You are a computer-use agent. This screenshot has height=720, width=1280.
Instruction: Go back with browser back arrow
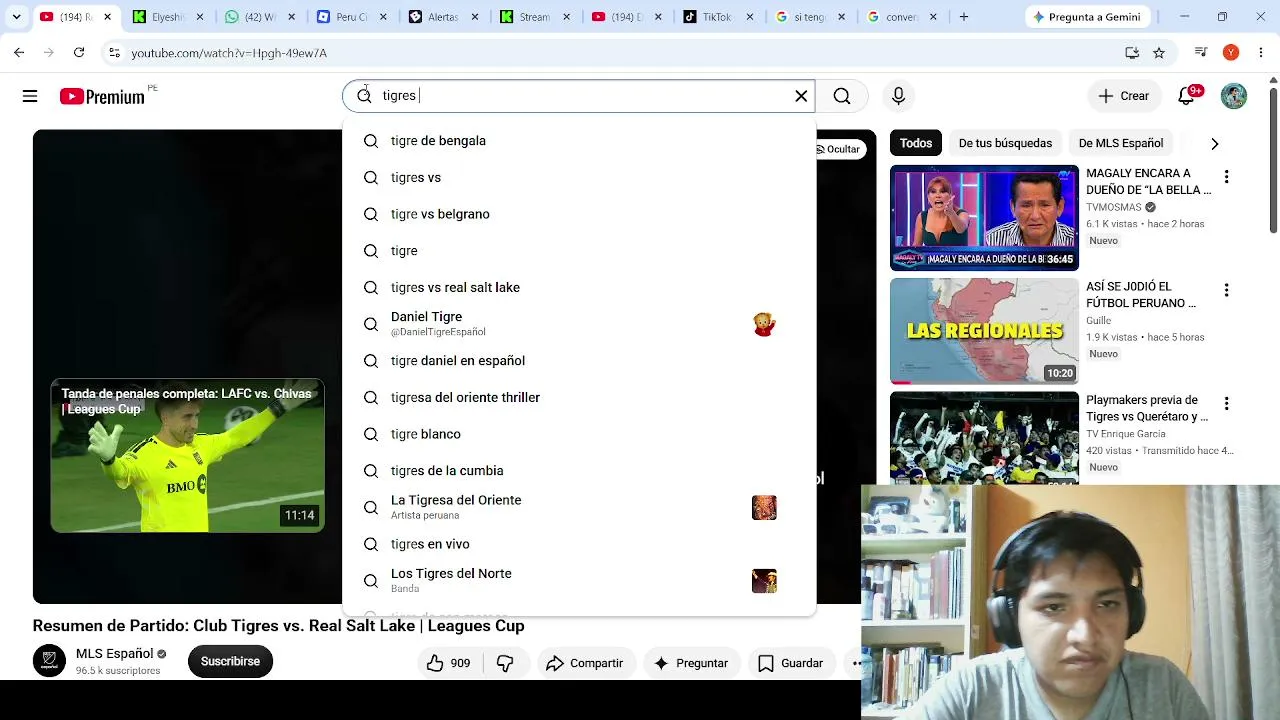[x=19, y=53]
